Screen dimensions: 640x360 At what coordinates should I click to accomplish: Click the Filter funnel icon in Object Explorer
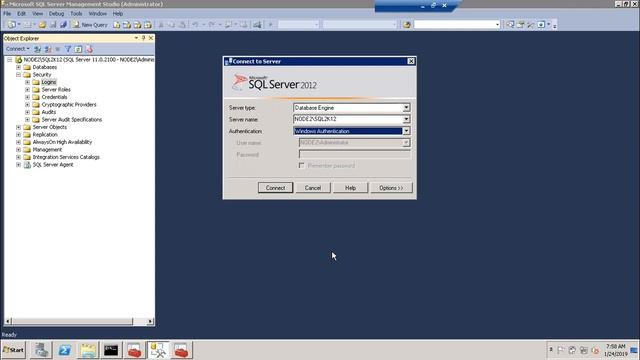(x=68, y=49)
